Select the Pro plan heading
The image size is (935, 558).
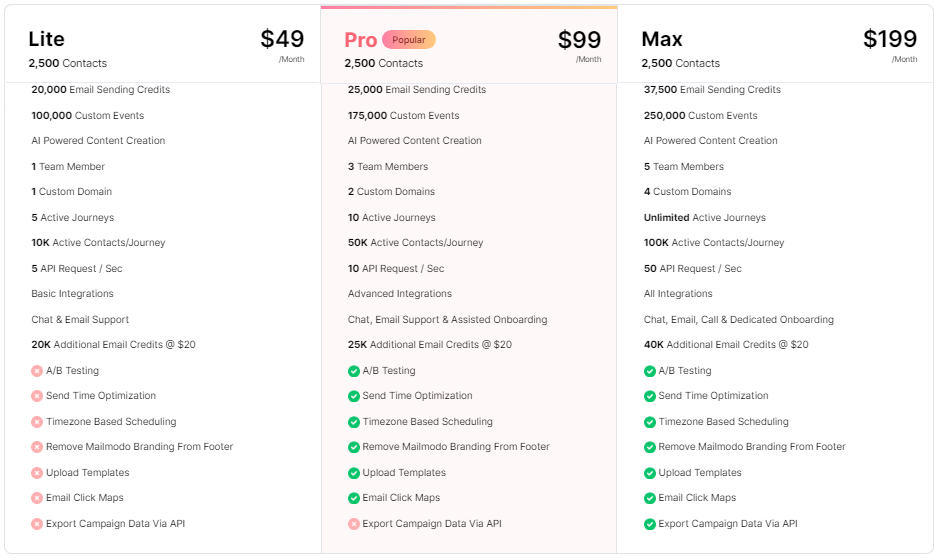pyautogui.click(x=360, y=40)
